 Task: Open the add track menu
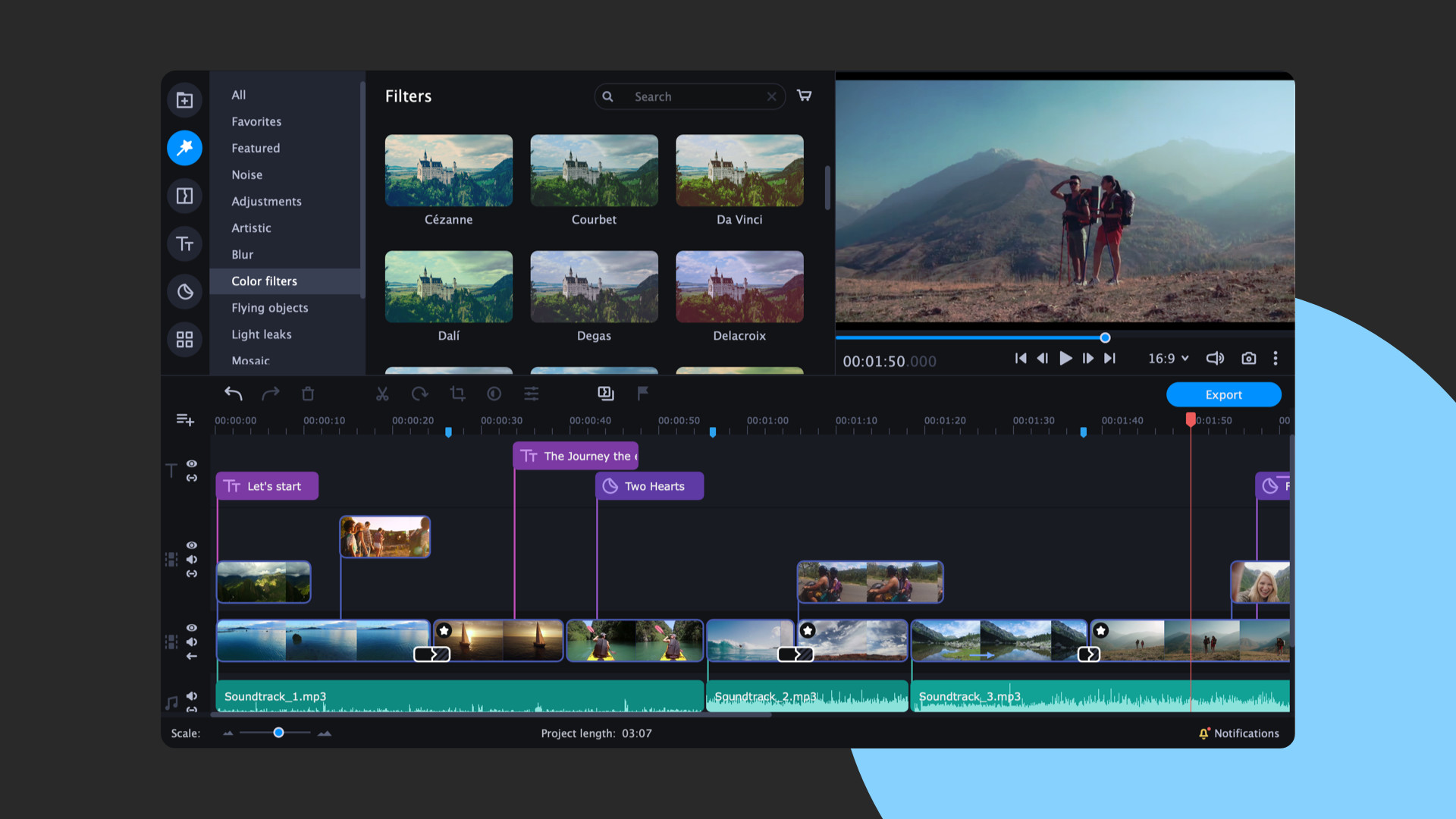[x=185, y=419]
